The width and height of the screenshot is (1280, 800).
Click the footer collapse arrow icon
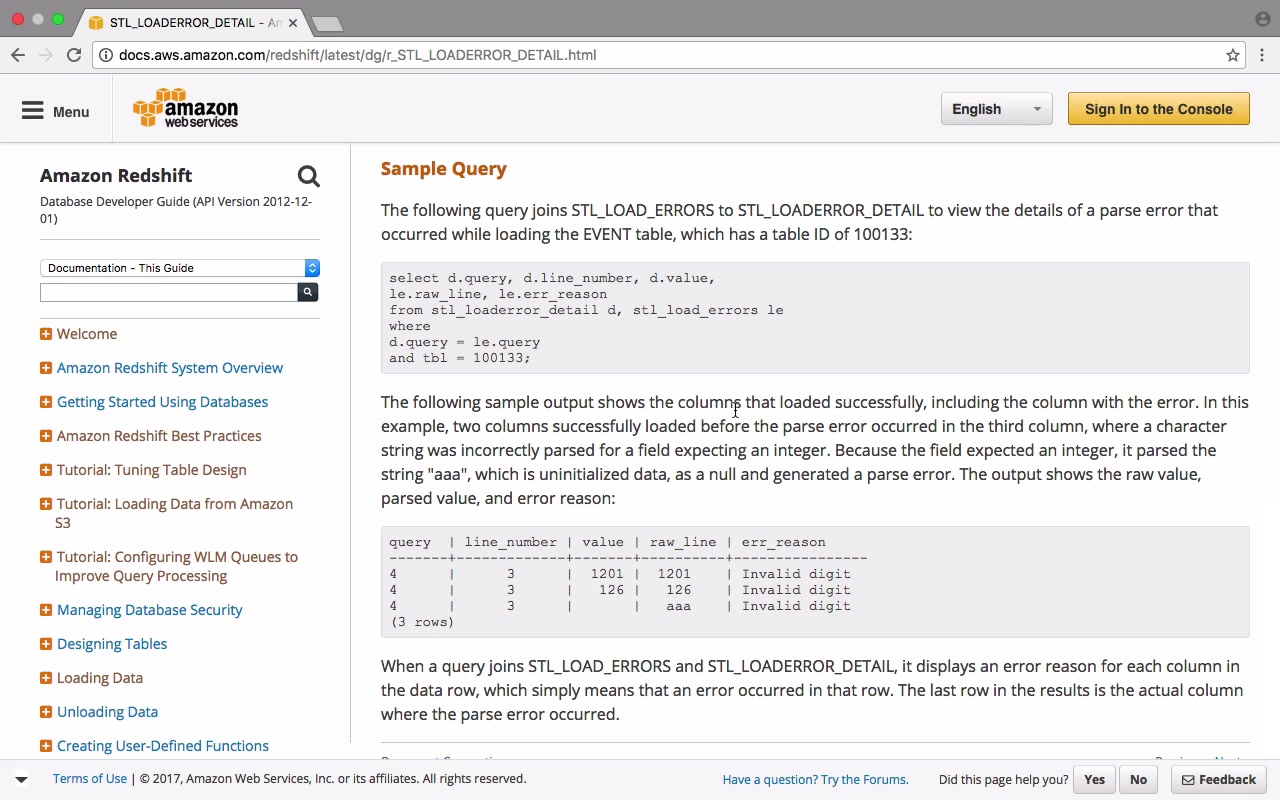21,779
